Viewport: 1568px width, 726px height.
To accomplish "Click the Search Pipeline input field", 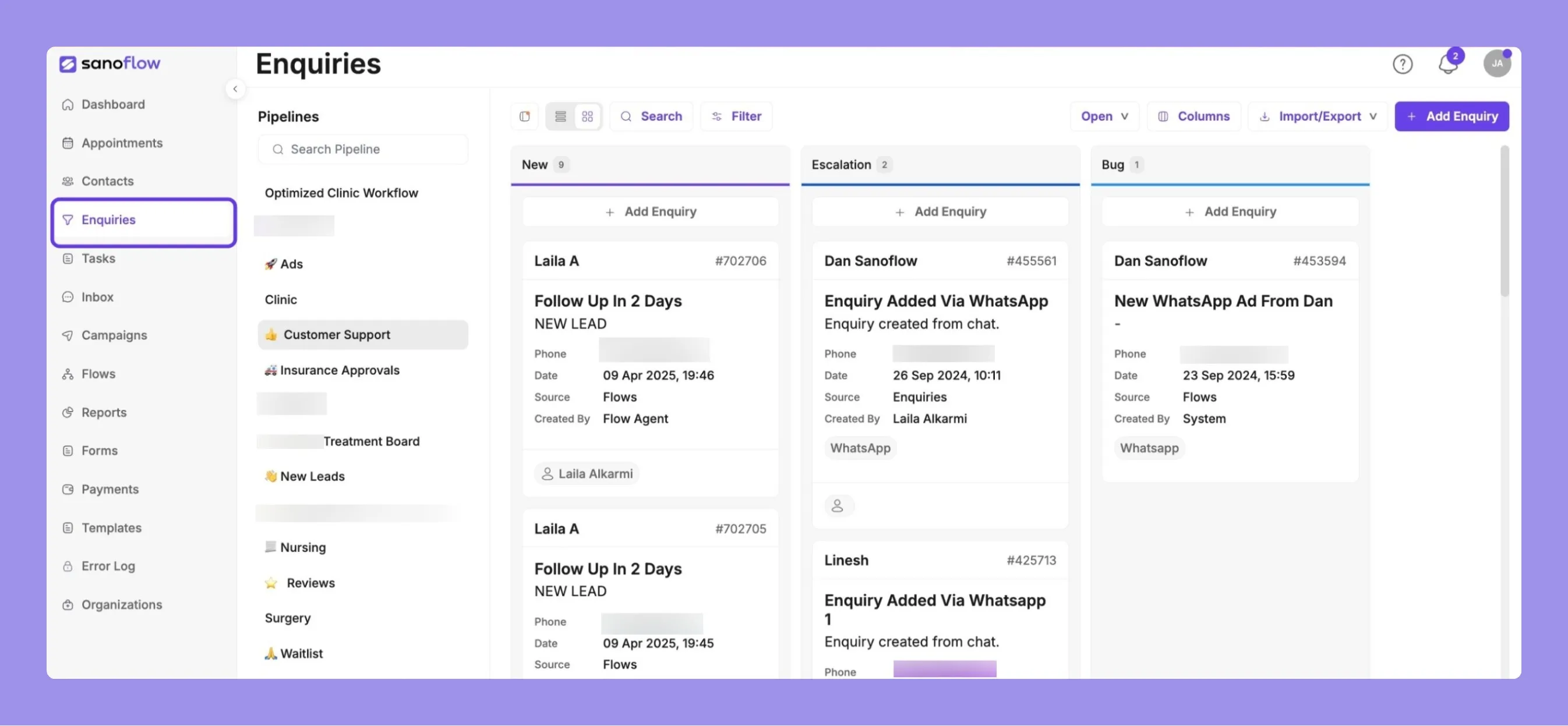I will point(363,149).
